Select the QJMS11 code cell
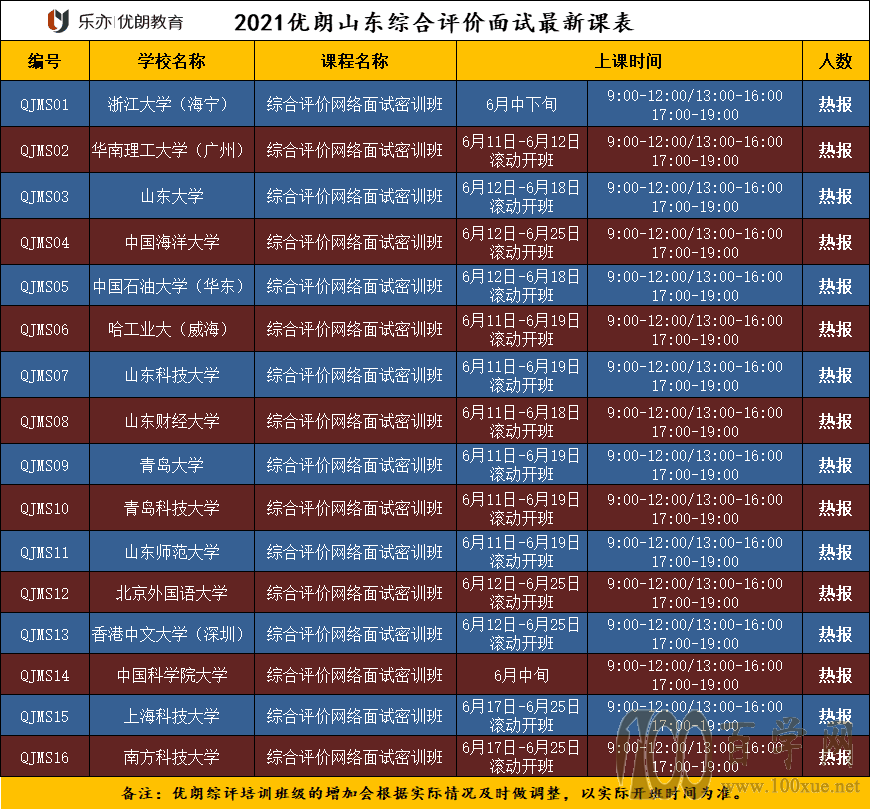This screenshot has height=810, width=871. coord(44,553)
